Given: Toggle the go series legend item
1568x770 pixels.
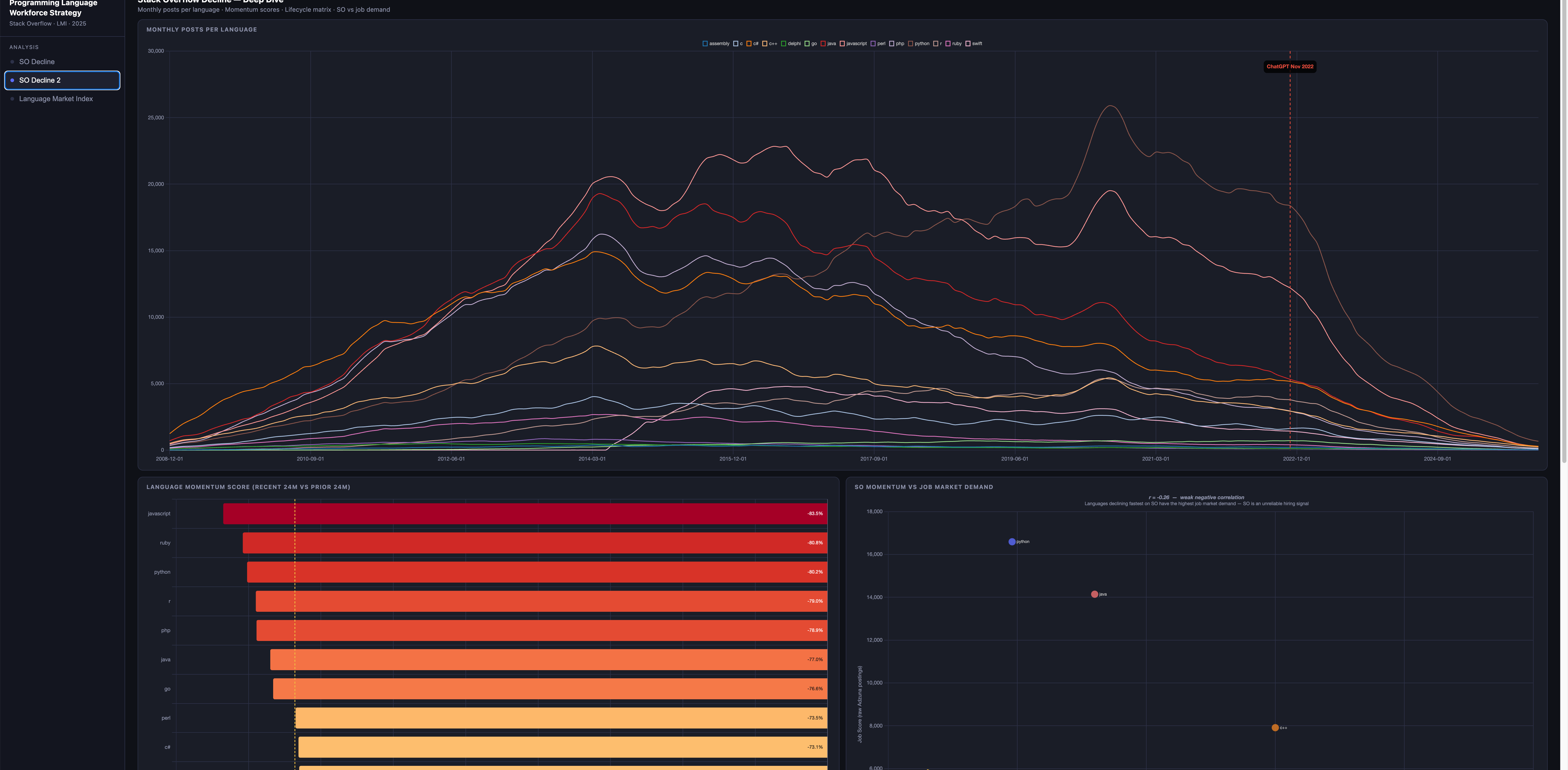Looking at the screenshot, I should tap(811, 44).
